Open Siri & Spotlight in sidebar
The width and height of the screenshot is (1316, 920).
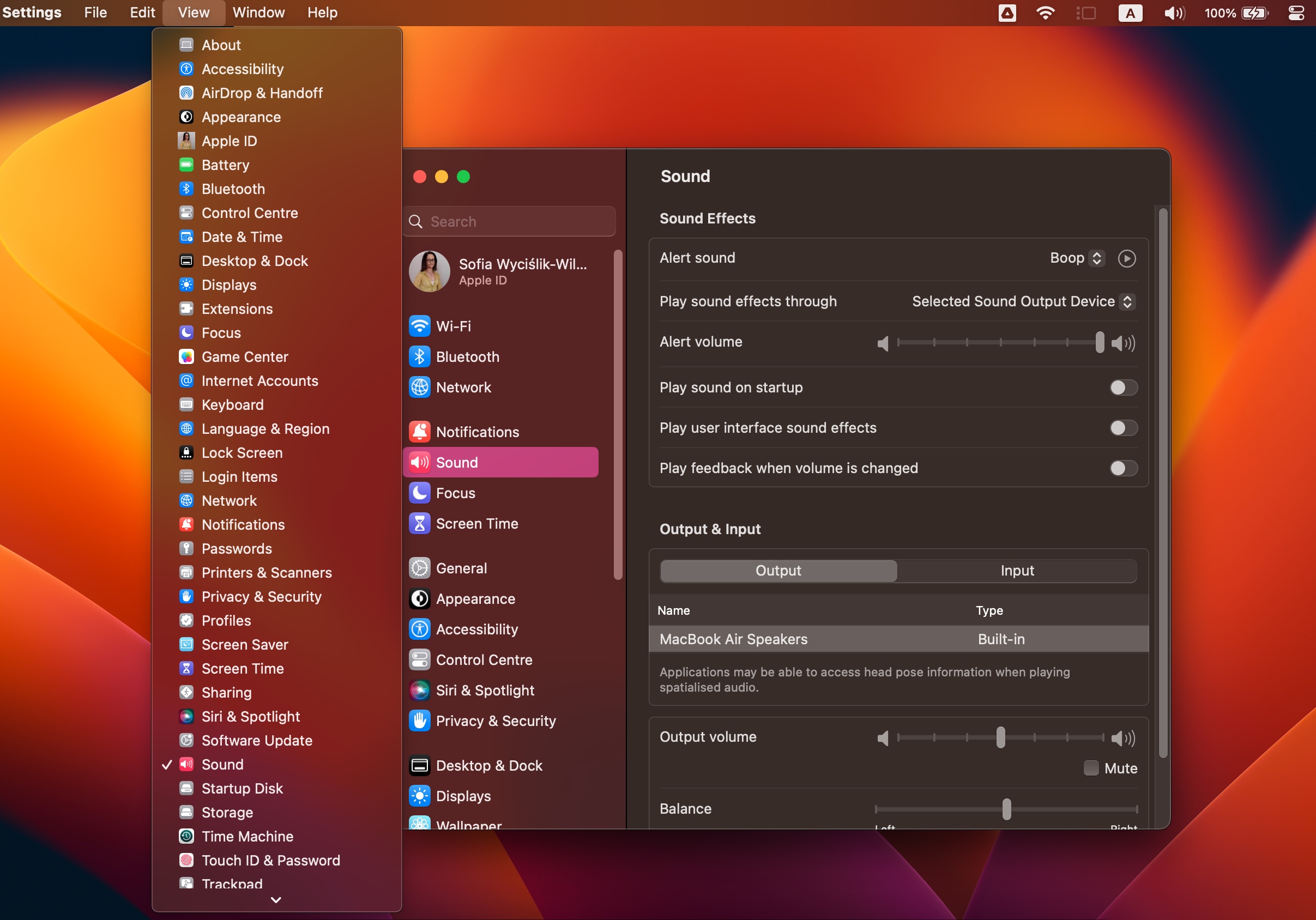click(x=484, y=690)
